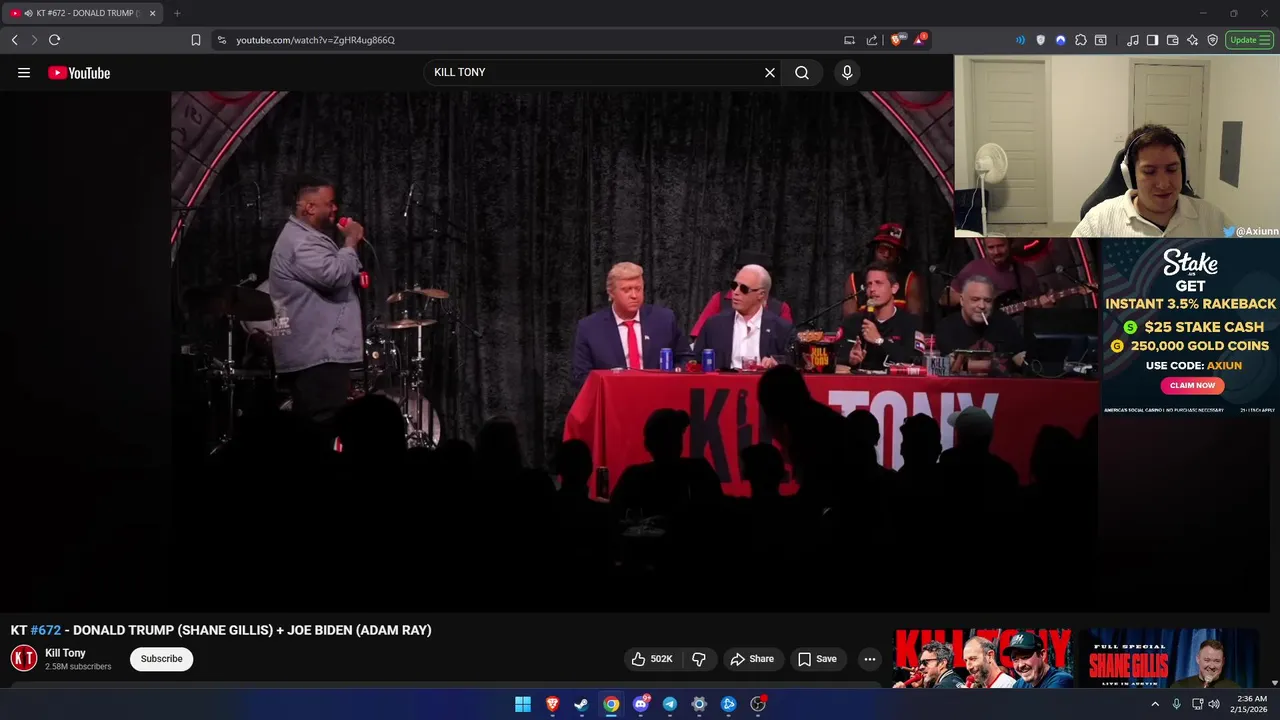Reload the current page
Image resolution: width=1280 pixels, height=720 pixels.
[x=54, y=40]
